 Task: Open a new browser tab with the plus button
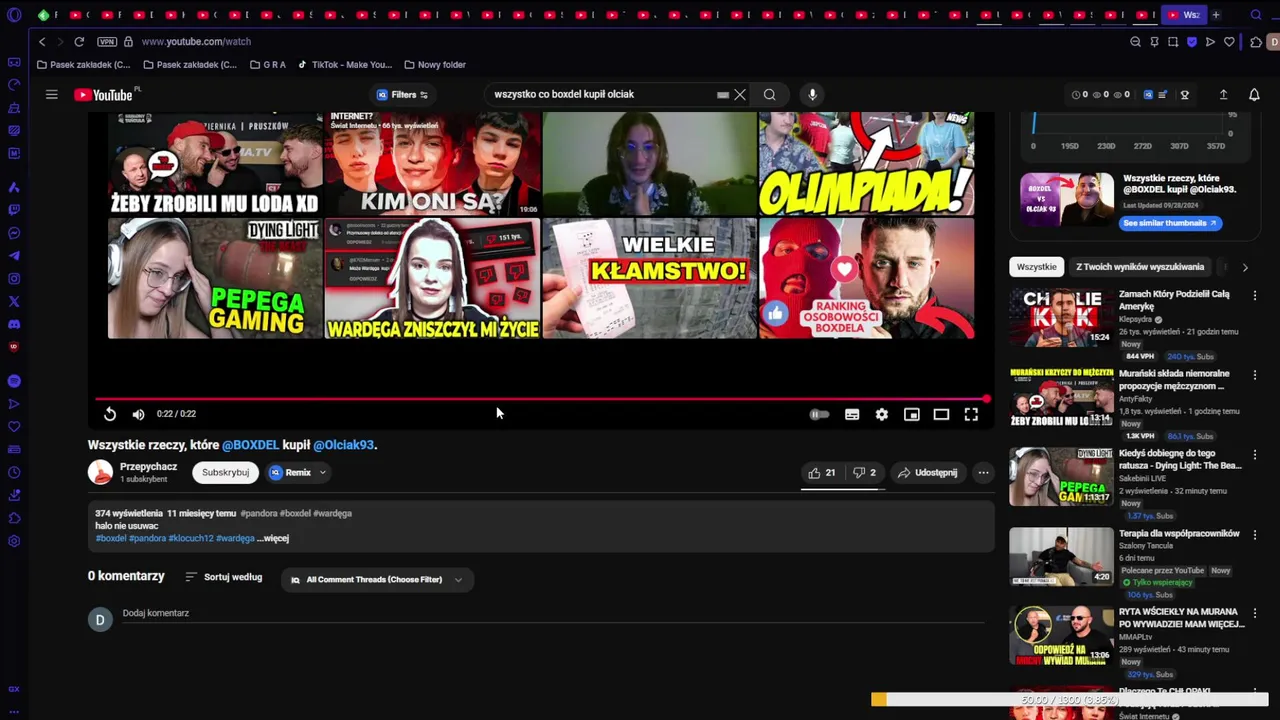point(1216,15)
